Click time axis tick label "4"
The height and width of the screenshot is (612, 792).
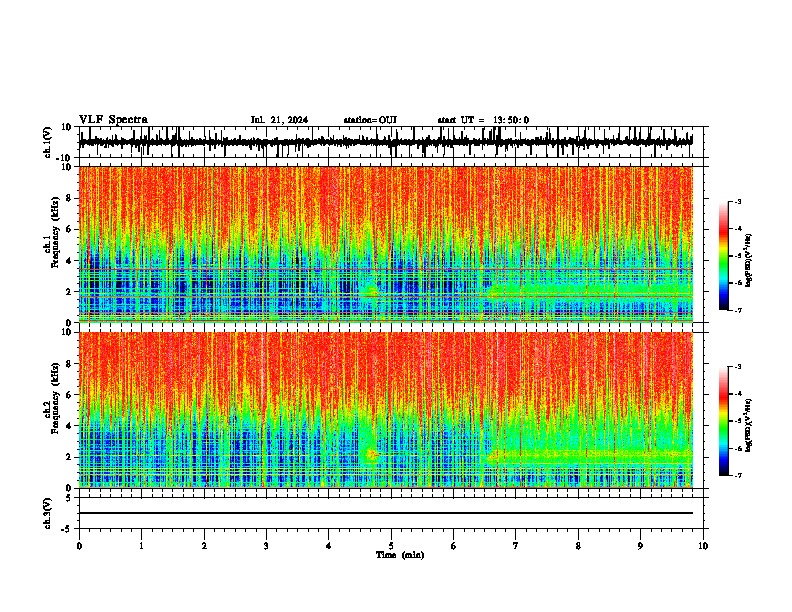(x=329, y=546)
